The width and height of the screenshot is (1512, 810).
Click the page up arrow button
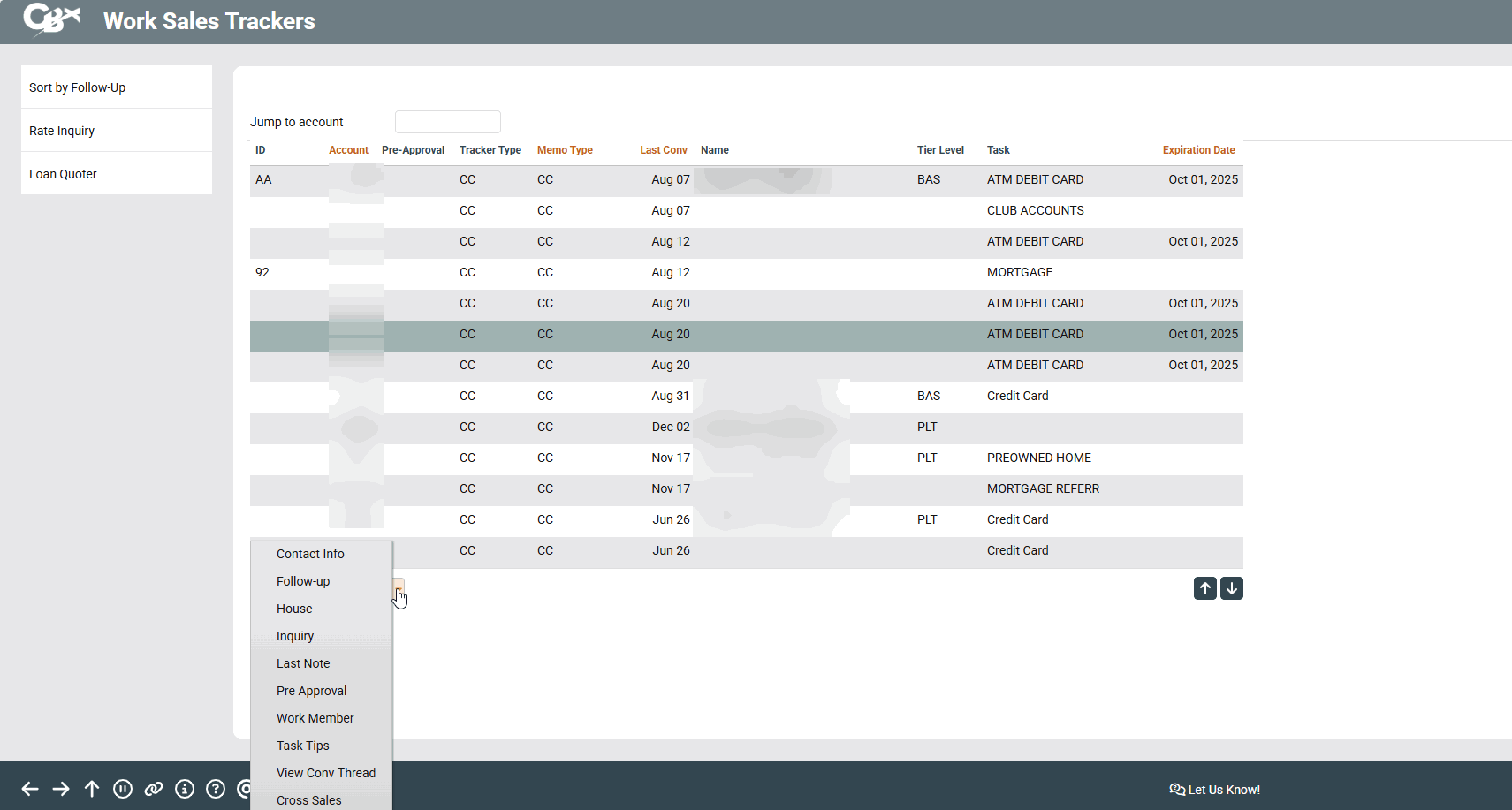(1205, 588)
